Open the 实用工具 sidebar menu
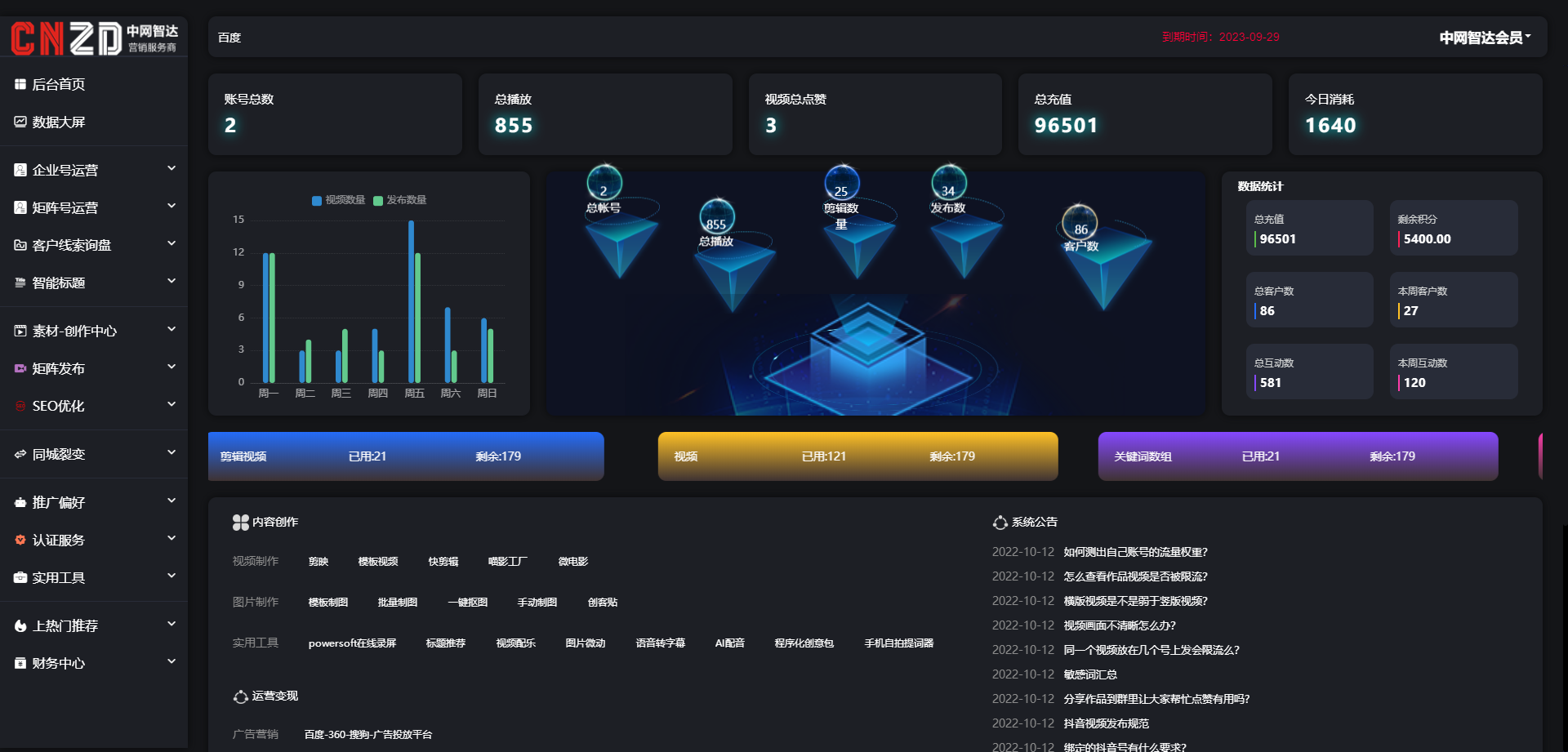 59,577
